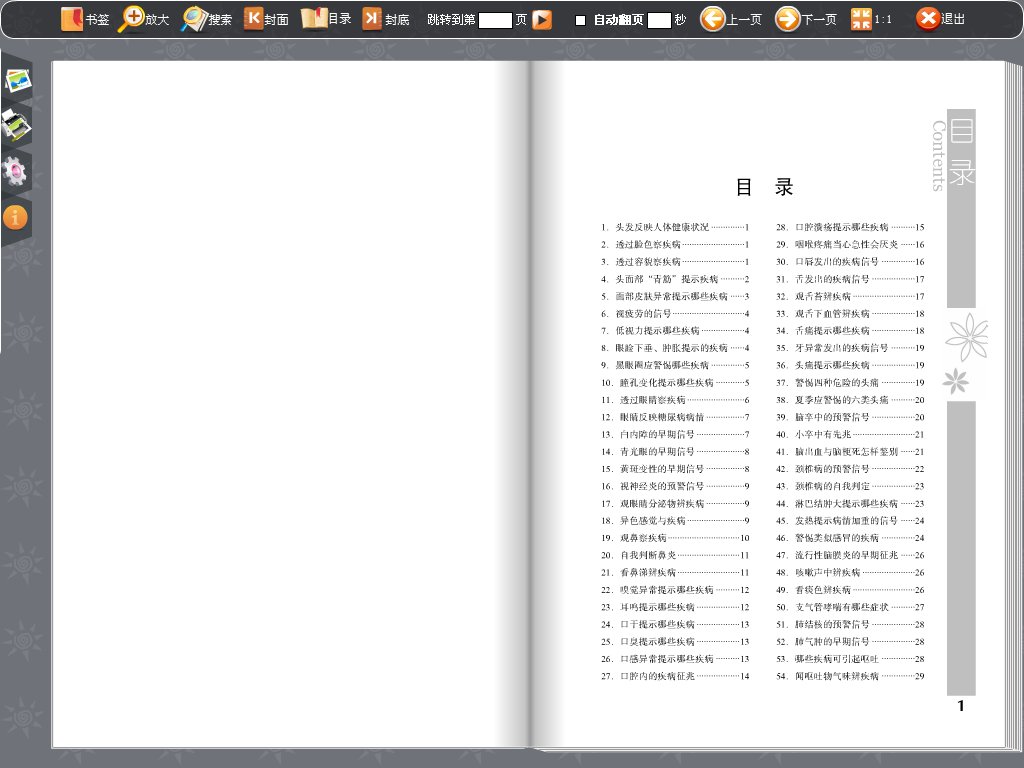
Task: Jump to the 封底 back cover
Action: [386, 20]
